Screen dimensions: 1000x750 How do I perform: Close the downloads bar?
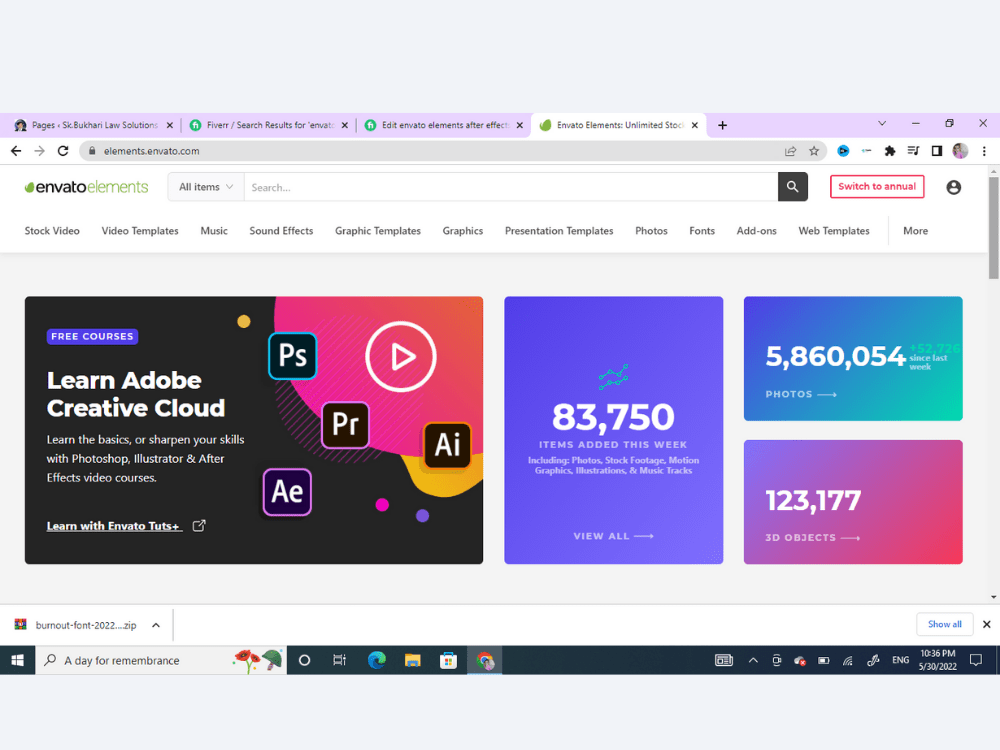pos(987,624)
